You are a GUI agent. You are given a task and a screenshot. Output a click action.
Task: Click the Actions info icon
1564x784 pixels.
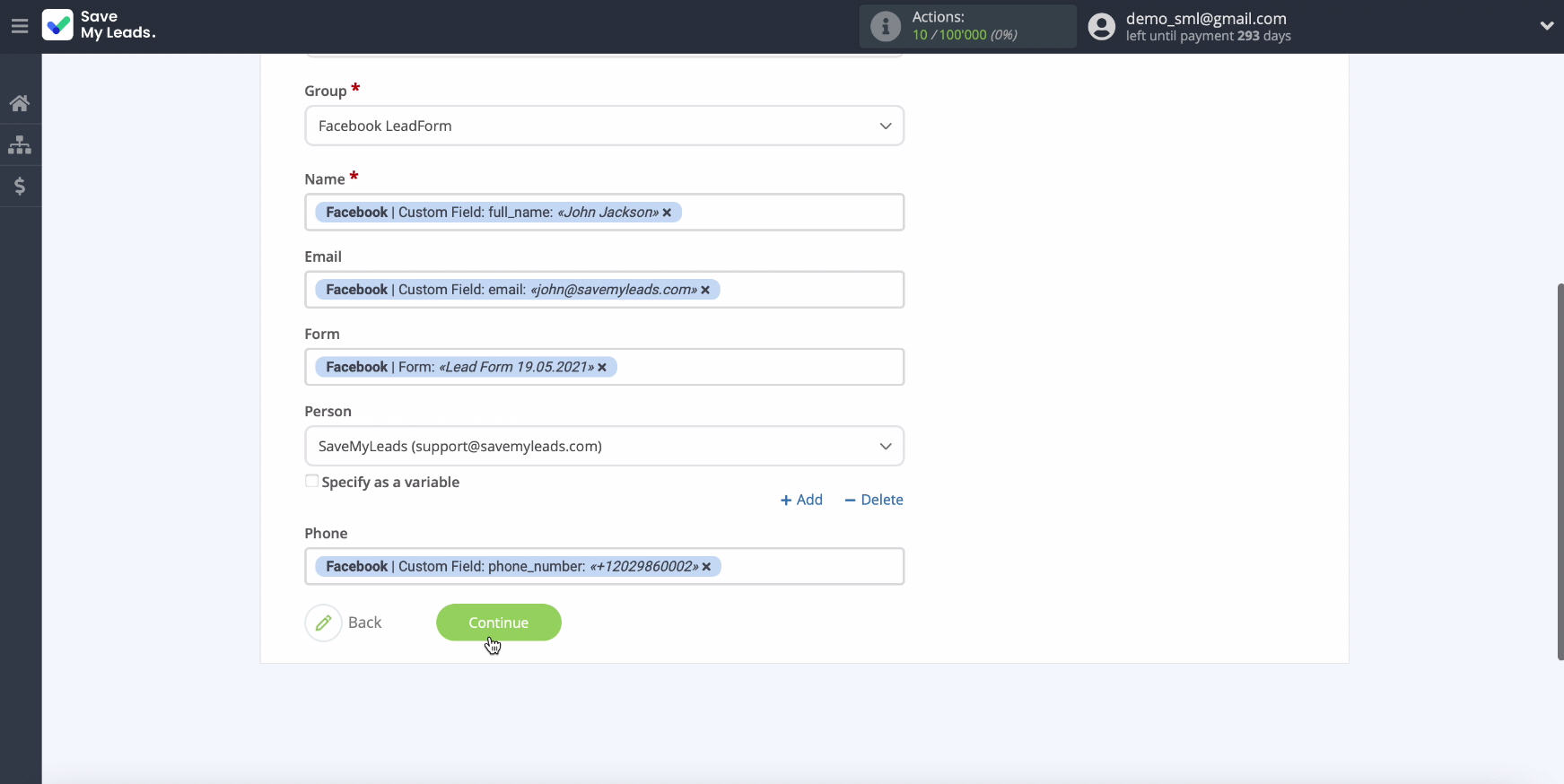point(885,26)
